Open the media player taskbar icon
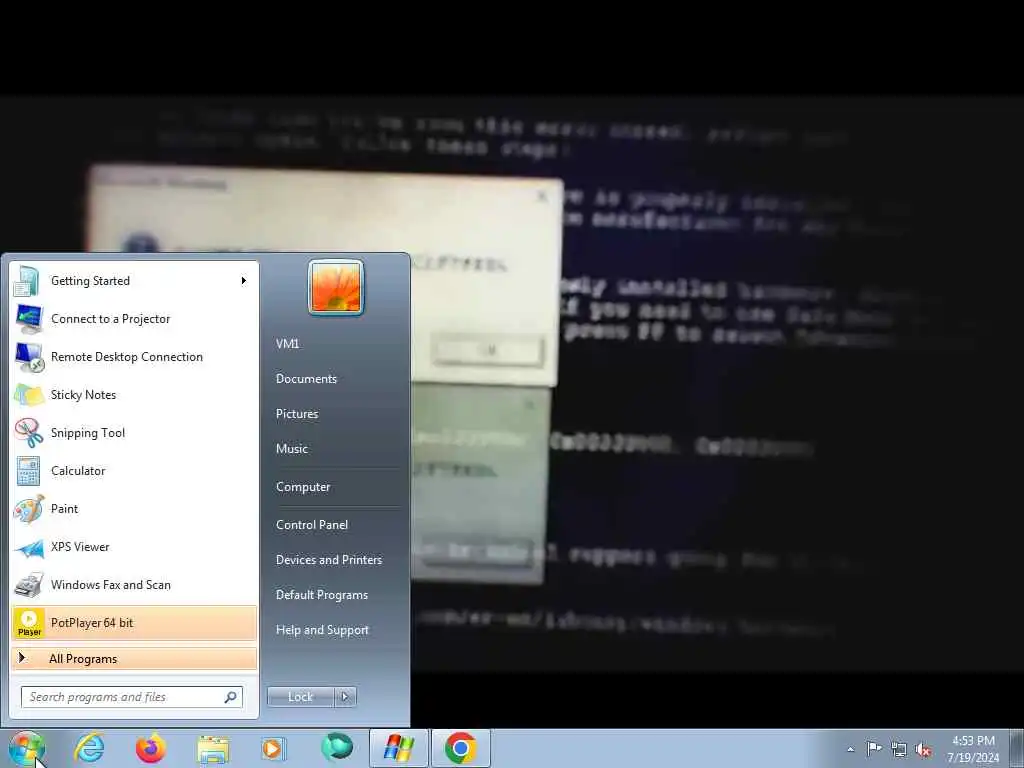This screenshot has width=1024, height=768. (x=273, y=748)
